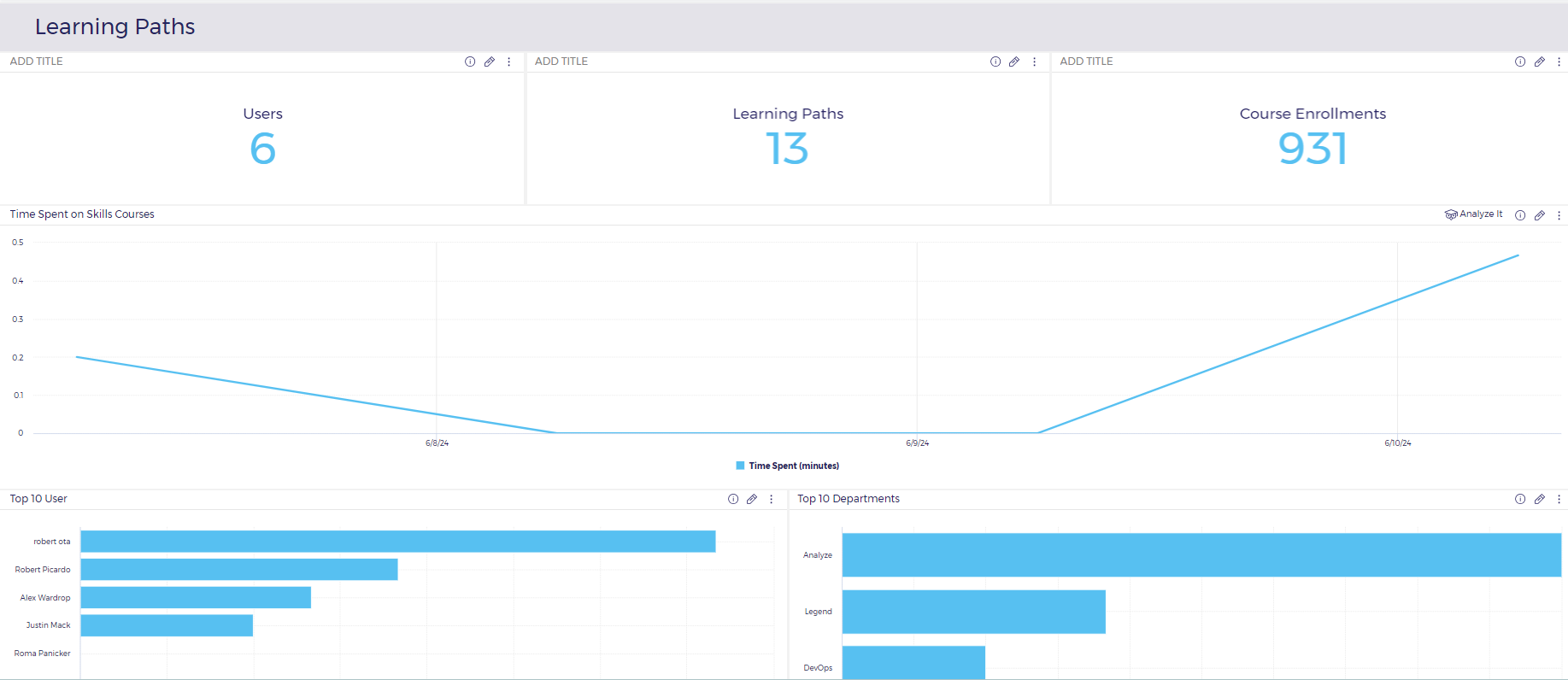Screen dimensions: 1568x680
Task: Click pencil icon on Top 10 Departments
Action: point(1539,499)
